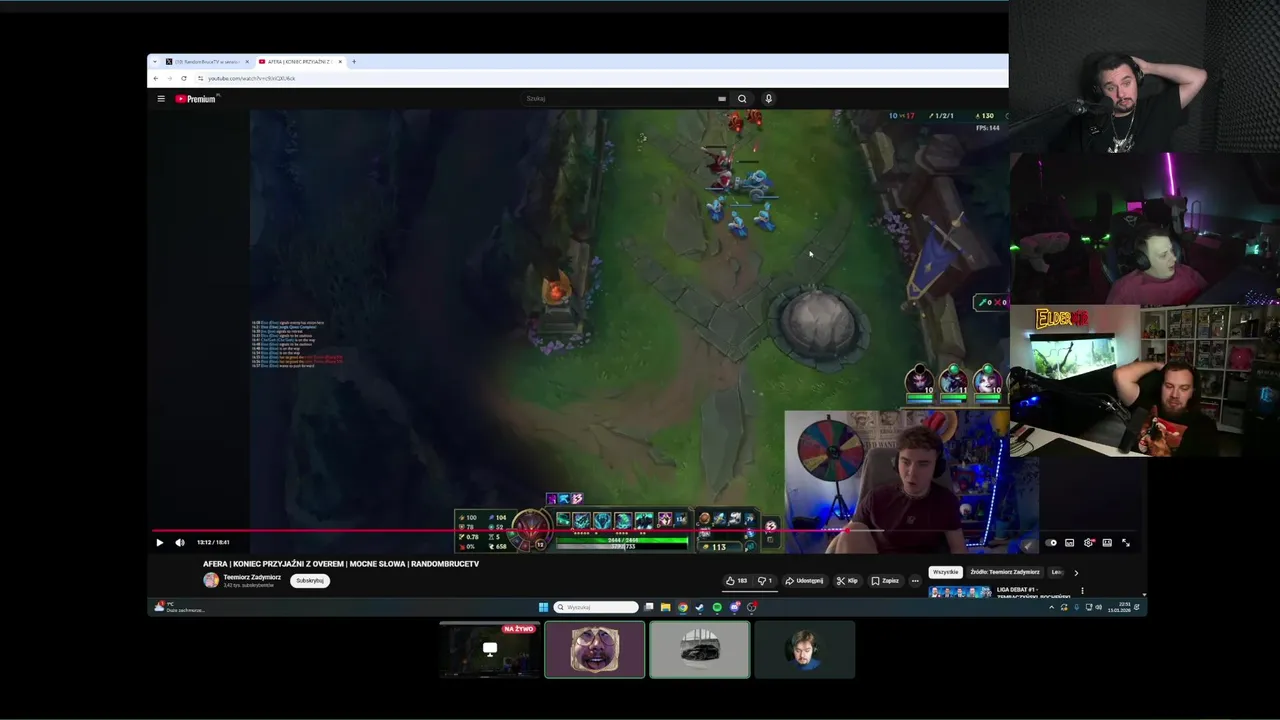Select the 'Wszystkie' filter chip
The height and width of the screenshot is (720, 1280).
coord(945,572)
